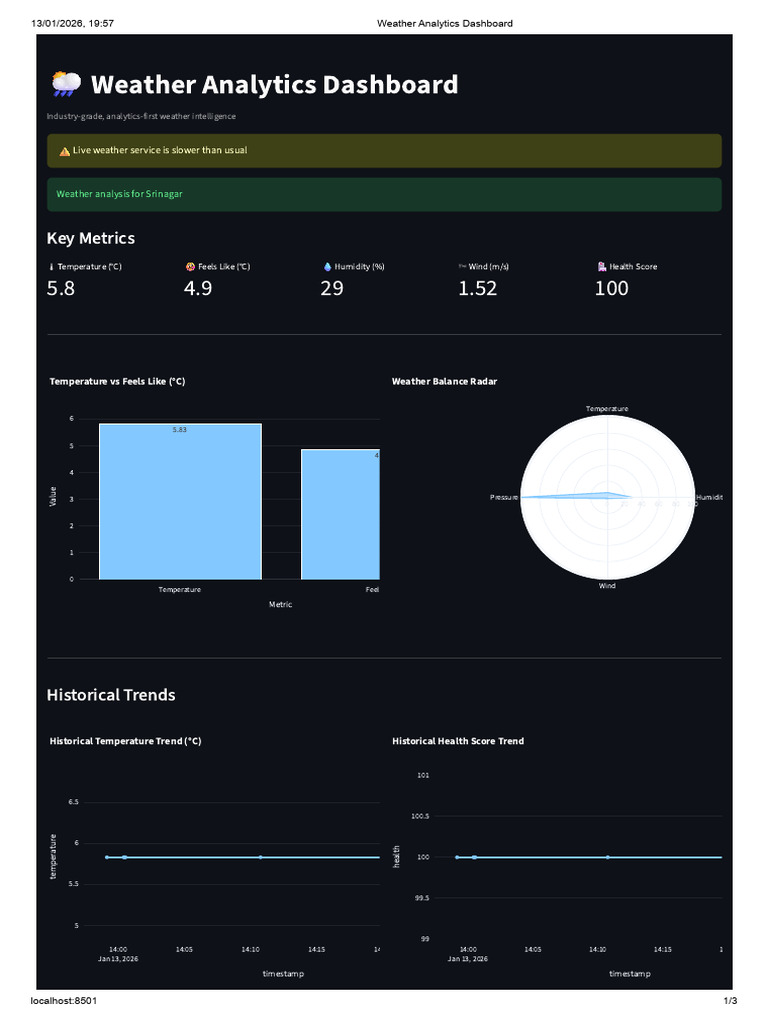The width and height of the screenshot is (768, 1024).
Task: Click the 'Live weather service is slower than usual' warning
Action: [384, 151]
